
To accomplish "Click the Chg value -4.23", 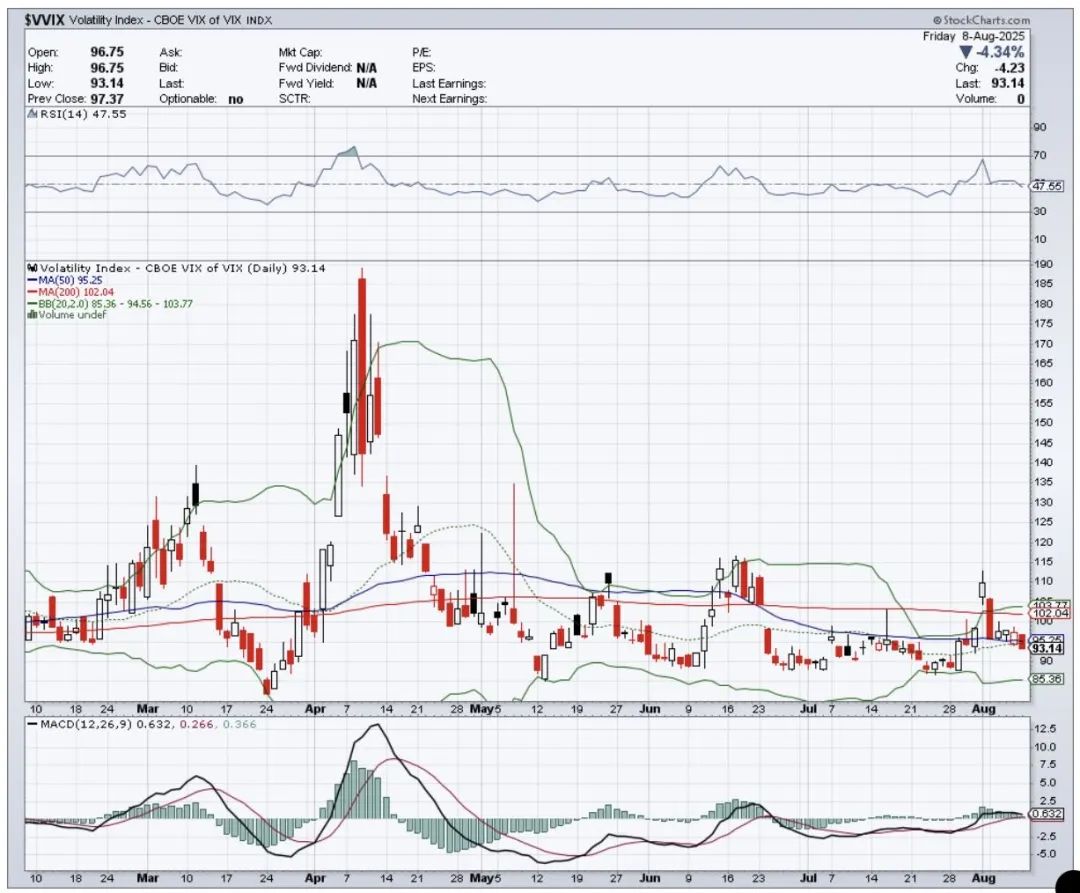I will 1009,67.
